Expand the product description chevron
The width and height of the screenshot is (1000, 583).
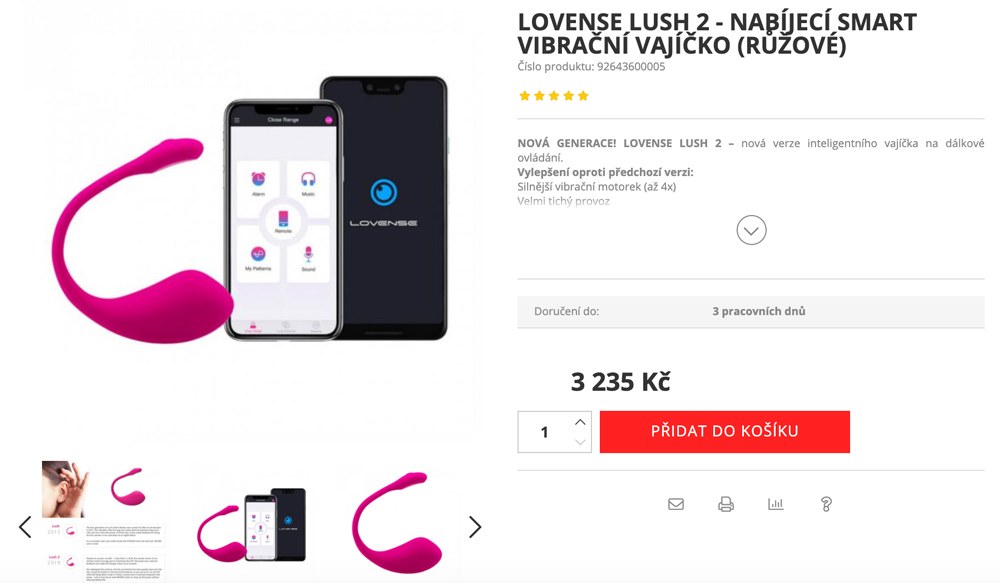point(751,230)
